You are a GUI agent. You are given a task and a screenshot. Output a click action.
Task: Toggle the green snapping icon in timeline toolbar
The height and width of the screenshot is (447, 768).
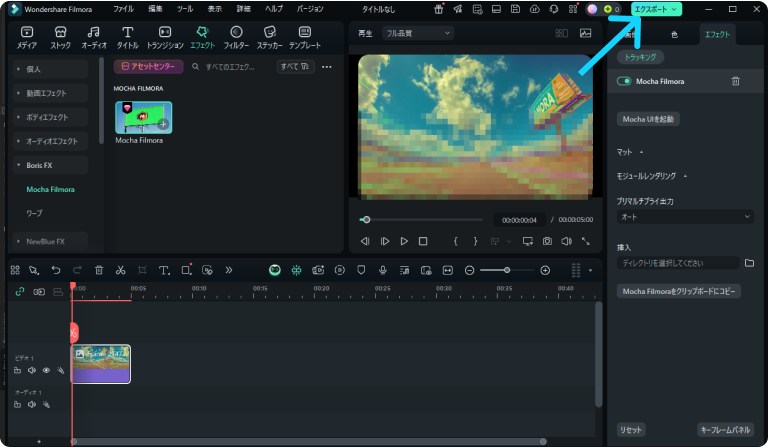tap(296, 270)
